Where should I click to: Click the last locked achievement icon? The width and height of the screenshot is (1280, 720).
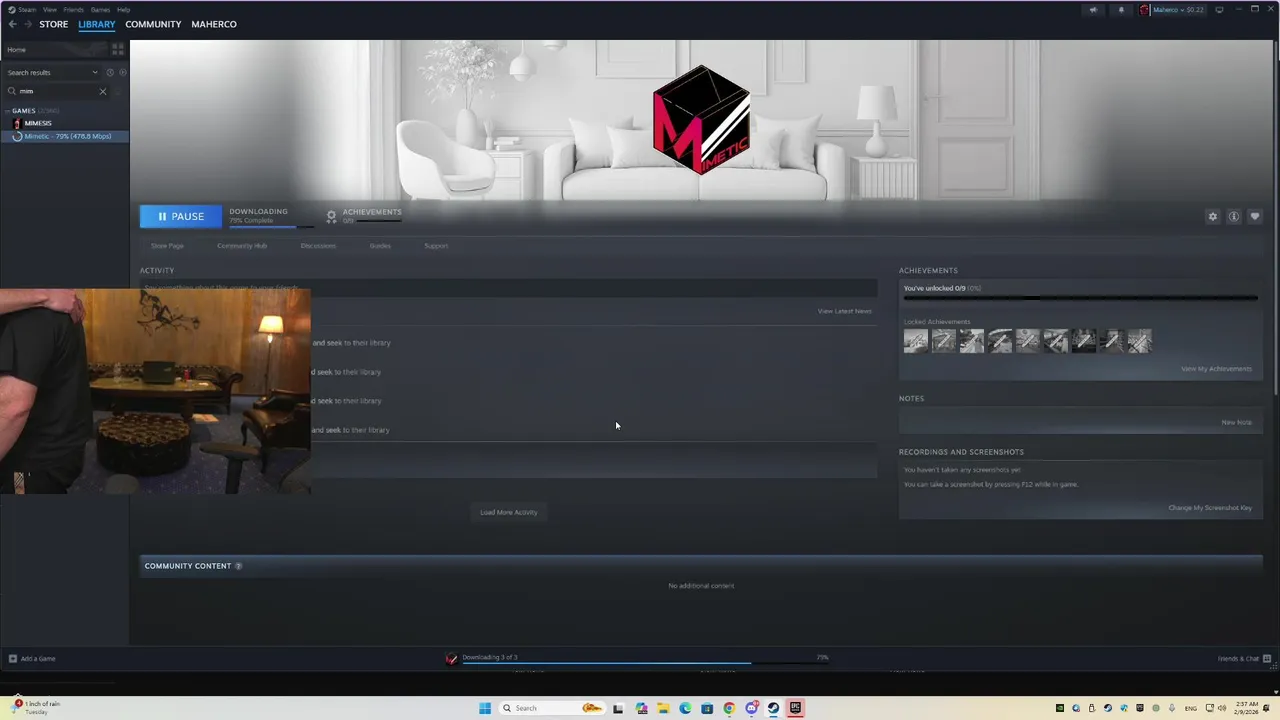[1139, 341]
